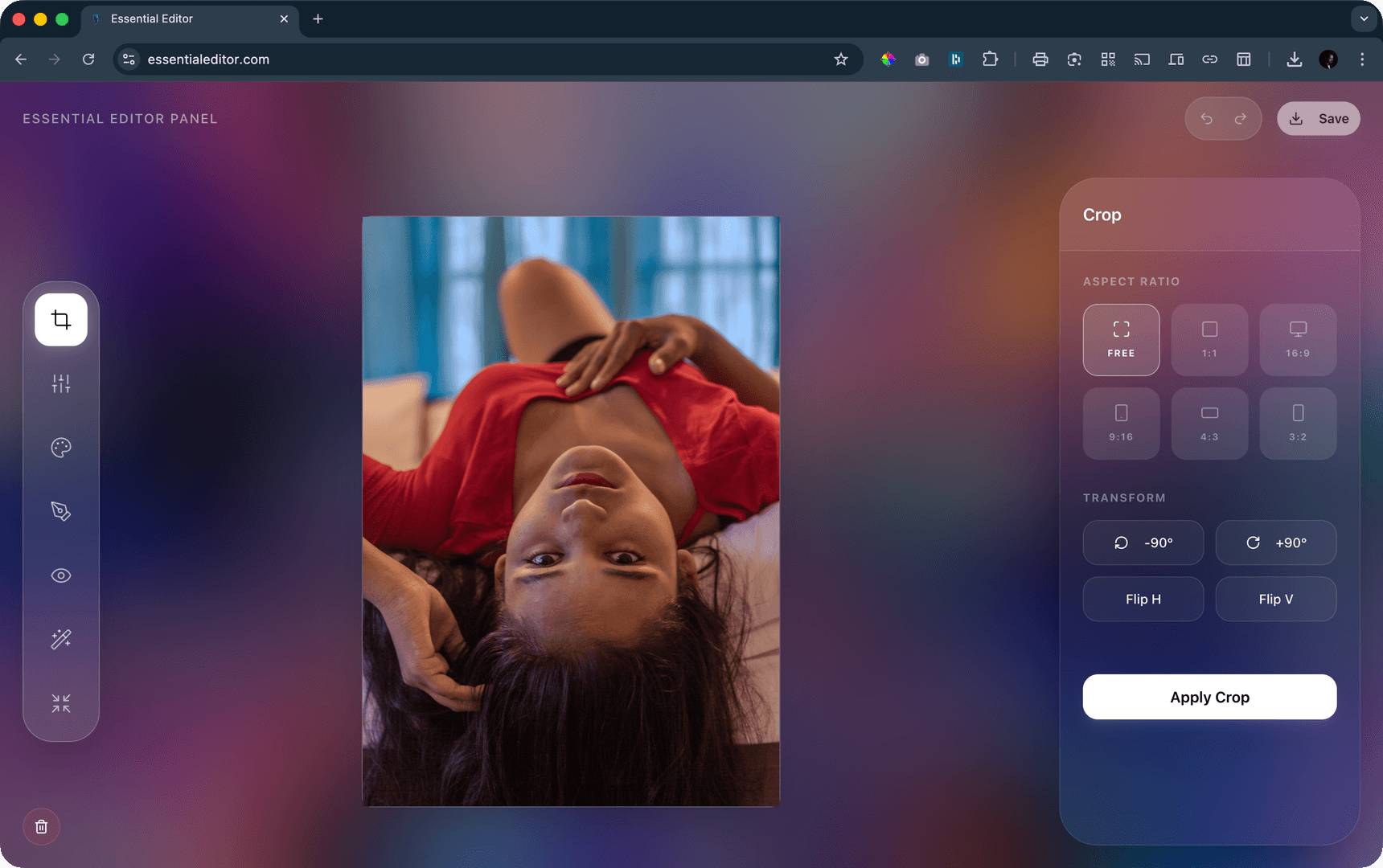The image size is (1383, 868).
Task: Open the Magic Wand enhance tool
Action: [x=61, y=639]
